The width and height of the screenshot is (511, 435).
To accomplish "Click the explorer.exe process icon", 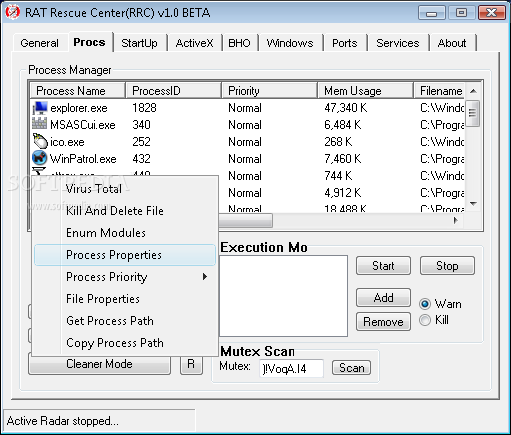I will click(40, 108).
